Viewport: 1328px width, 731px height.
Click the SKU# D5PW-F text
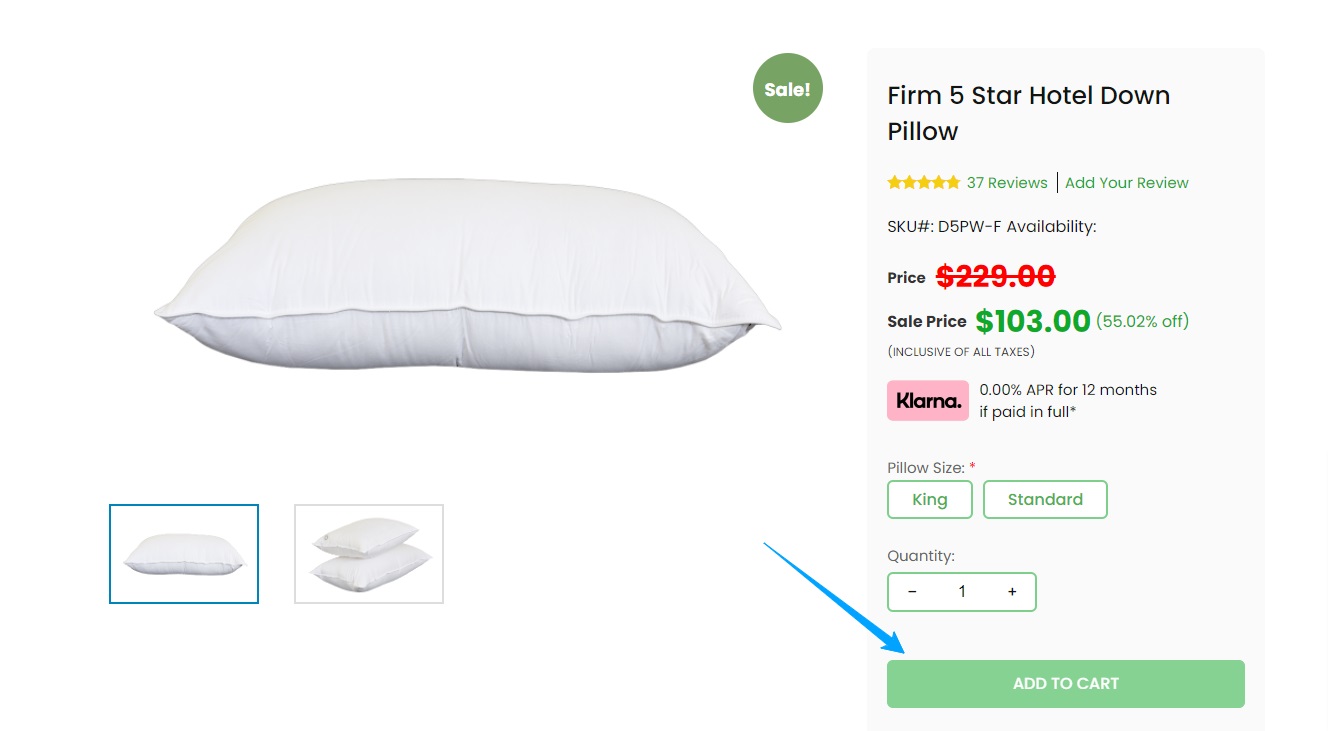click(x=944, y=227)
